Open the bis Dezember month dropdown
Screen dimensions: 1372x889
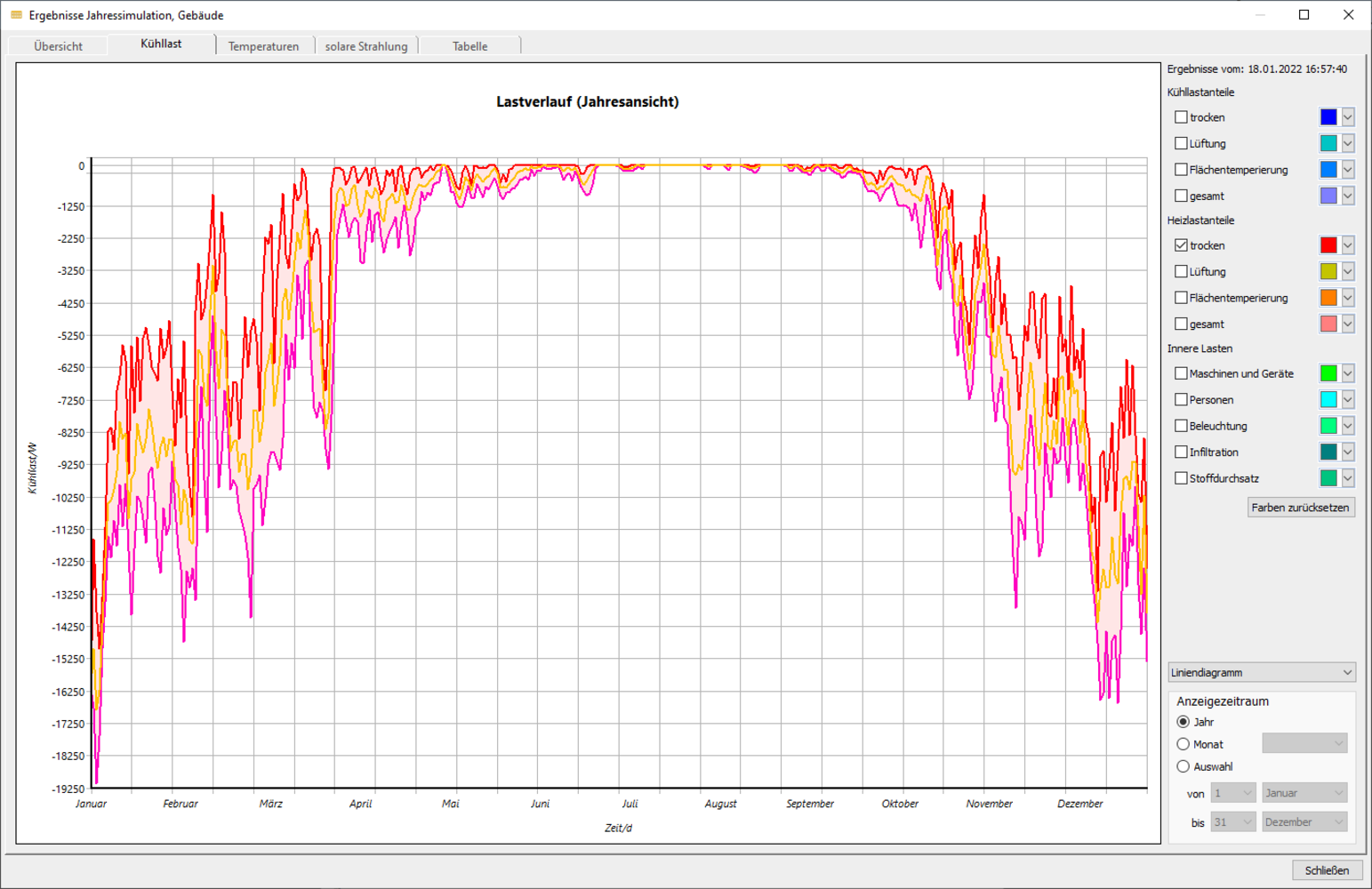[x=1304, y=822]
